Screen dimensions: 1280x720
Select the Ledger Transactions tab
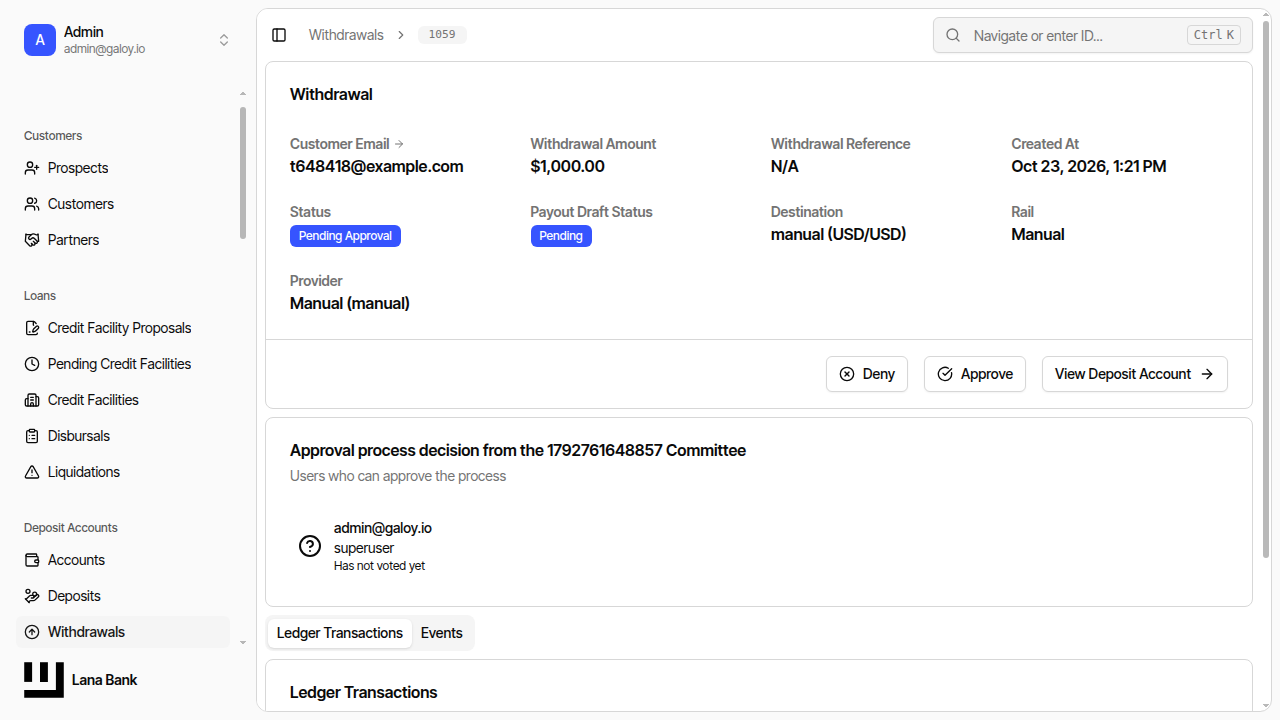[340, 633]
